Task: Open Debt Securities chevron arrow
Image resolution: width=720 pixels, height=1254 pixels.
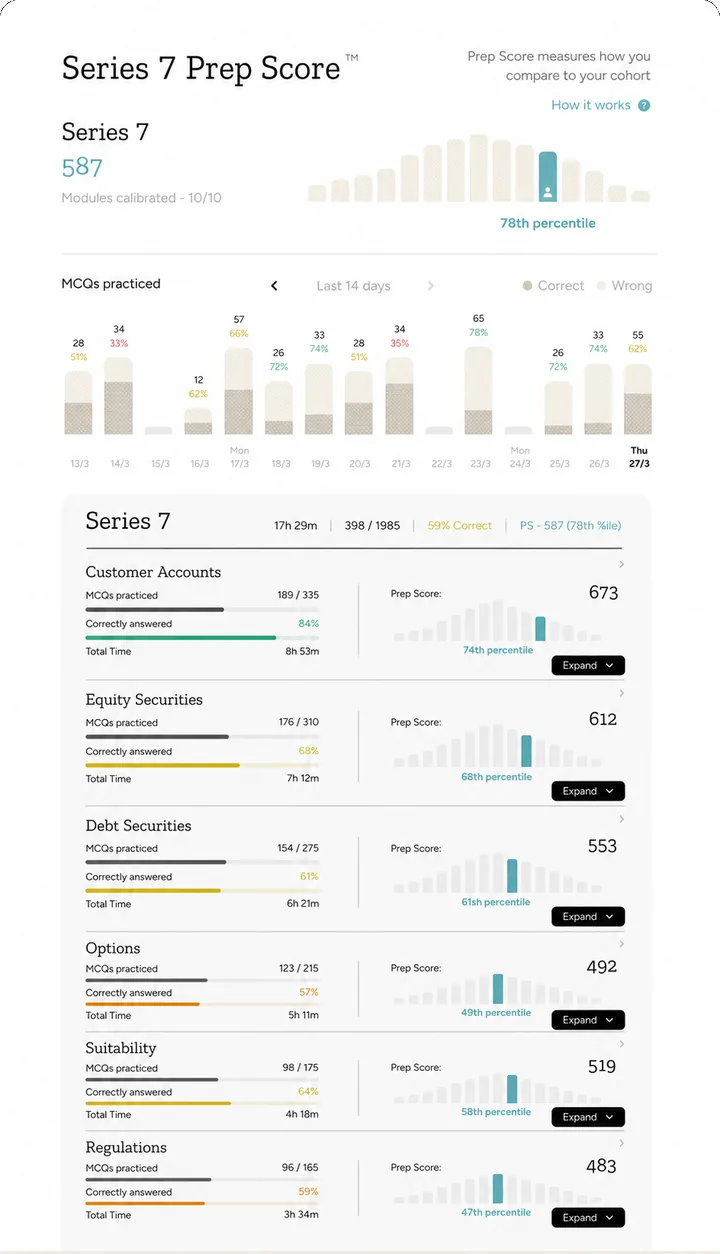Action: tap(622, 819)
